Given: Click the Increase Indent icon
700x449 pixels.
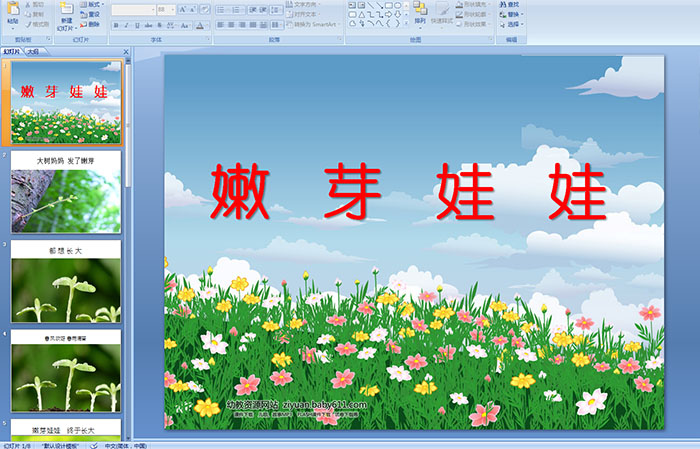Looking at the screenshot, I should (263, 10).
